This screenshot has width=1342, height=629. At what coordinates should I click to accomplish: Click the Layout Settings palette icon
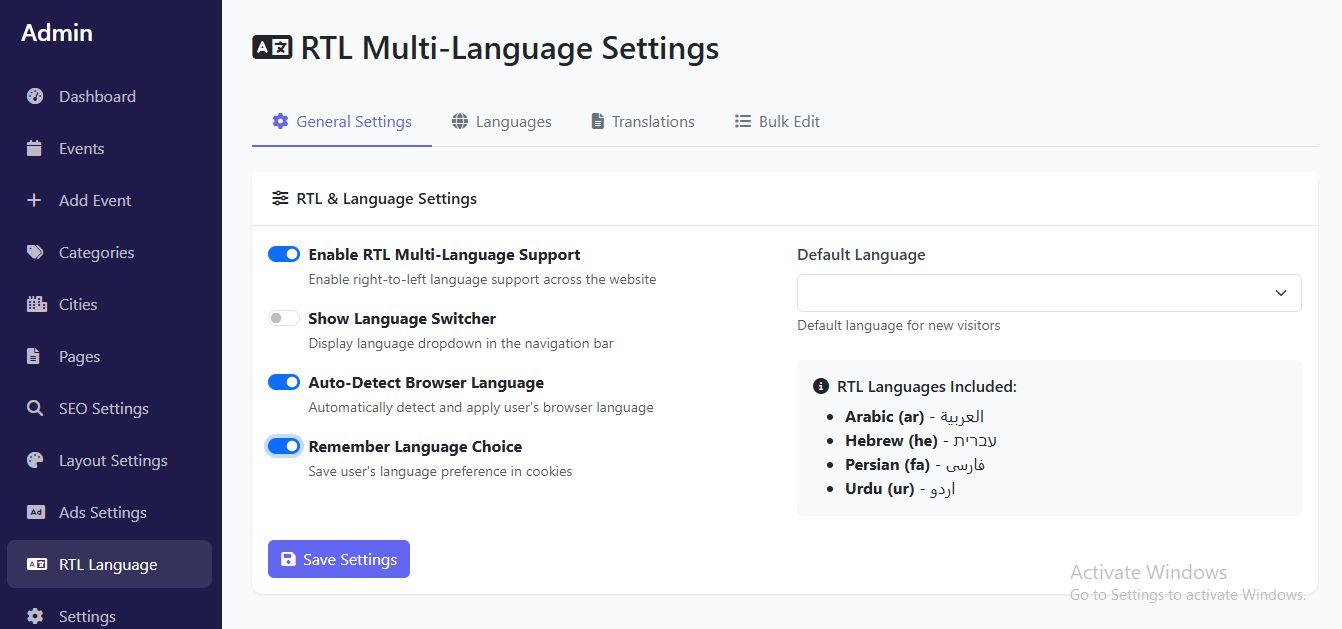coord(35,461)
